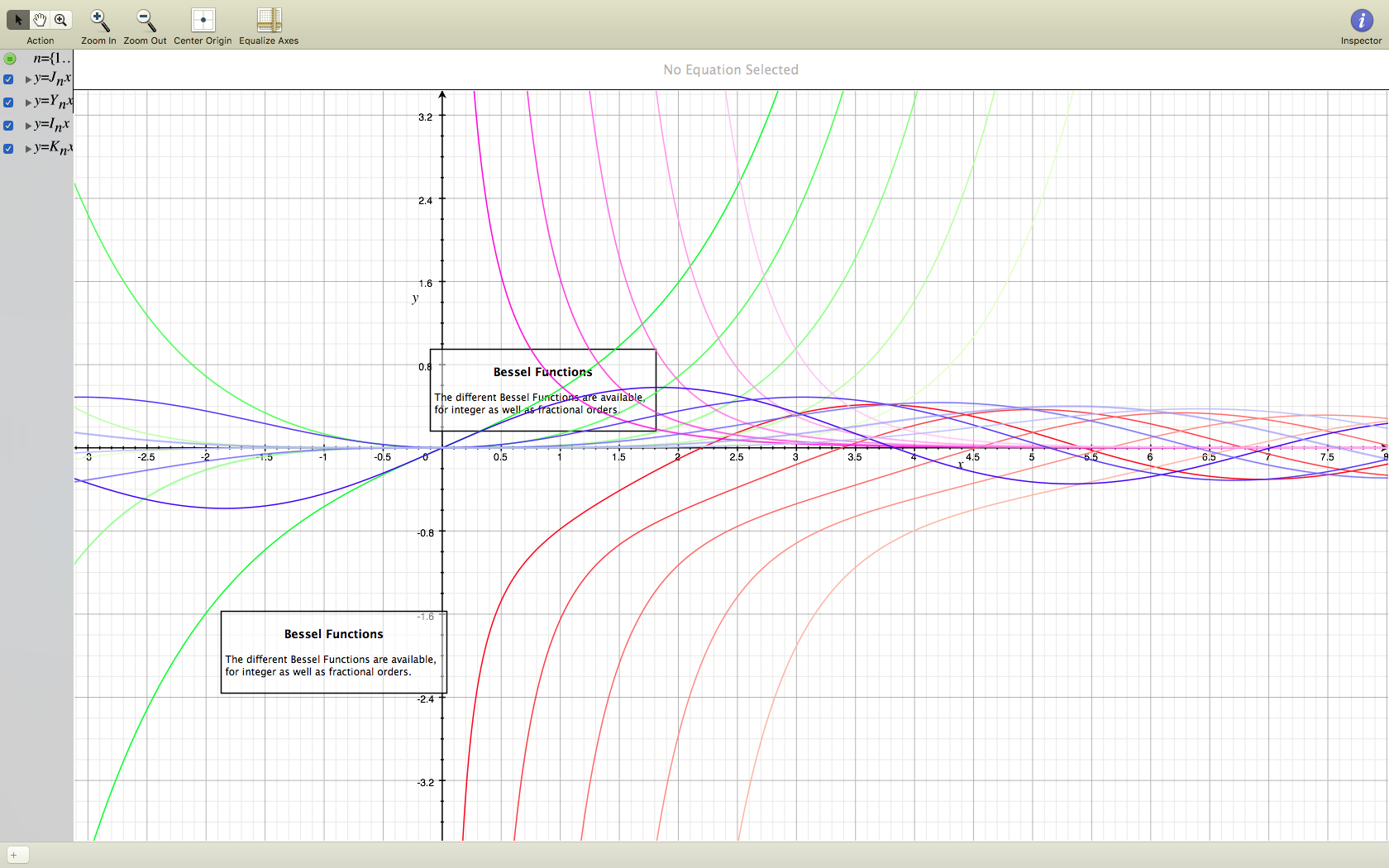
Task: Click the No Equation Selected field
Action: pyautogui.click(x=731, y=69)
